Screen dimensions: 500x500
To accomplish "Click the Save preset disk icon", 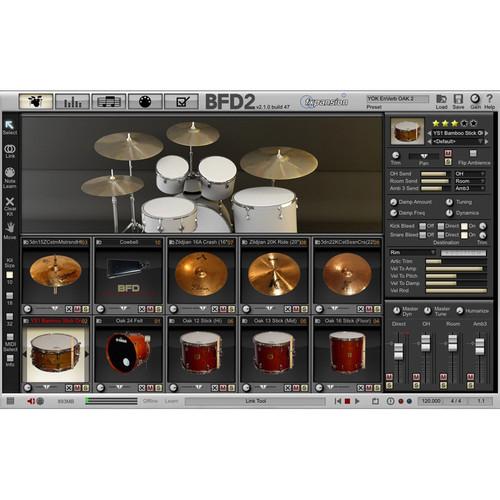I will (458, 99).
